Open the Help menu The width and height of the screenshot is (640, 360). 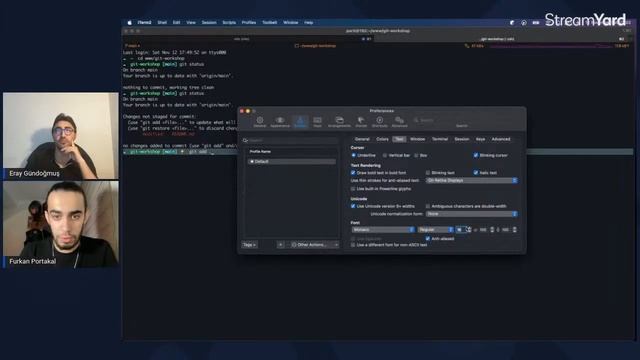309,23
